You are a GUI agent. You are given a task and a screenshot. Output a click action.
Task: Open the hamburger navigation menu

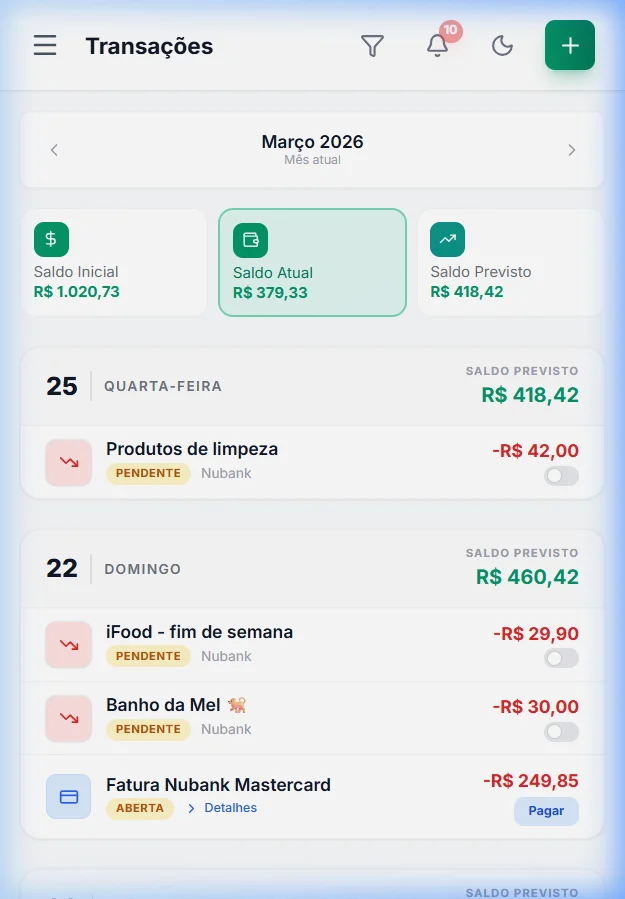(44, 45)
